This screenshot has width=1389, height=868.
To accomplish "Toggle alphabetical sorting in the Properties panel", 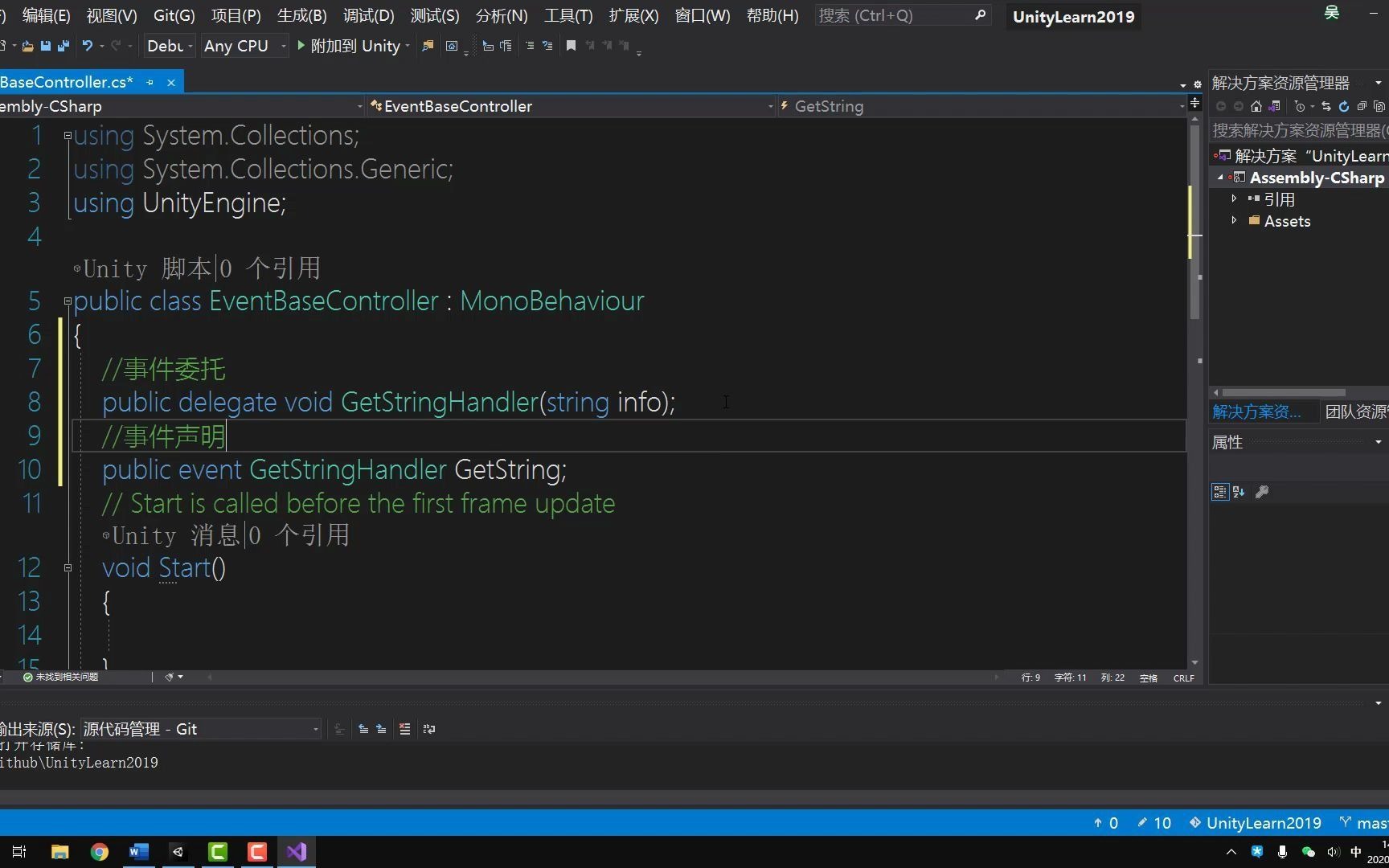I will pos(1239,492).
